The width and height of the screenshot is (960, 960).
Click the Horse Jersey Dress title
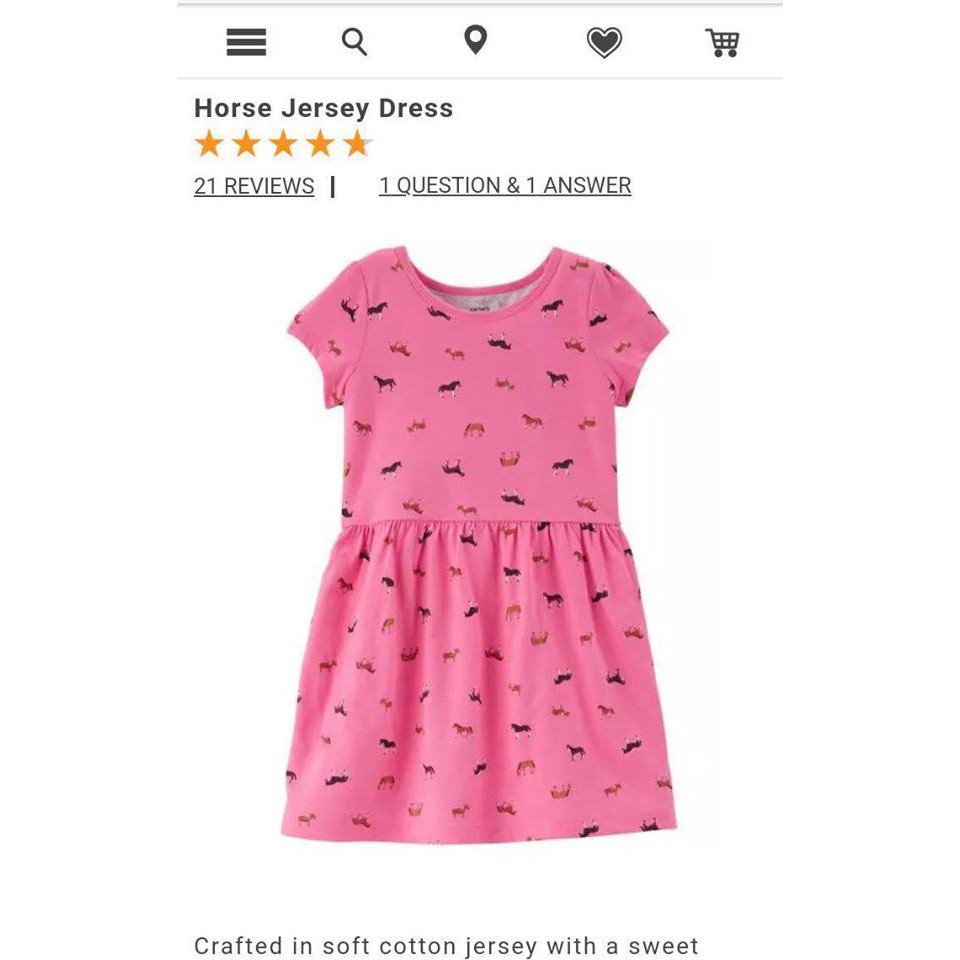(x=324, y=108)
